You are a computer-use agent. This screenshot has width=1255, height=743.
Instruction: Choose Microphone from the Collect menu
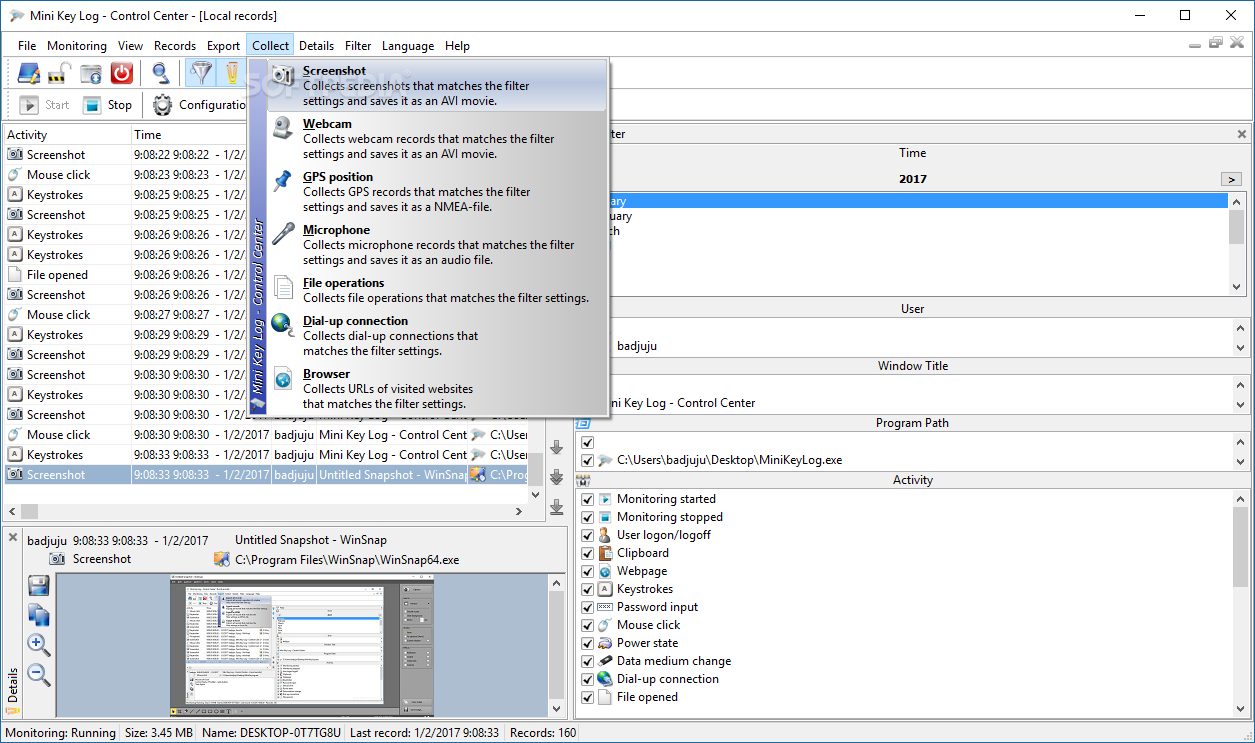[438, 245]
